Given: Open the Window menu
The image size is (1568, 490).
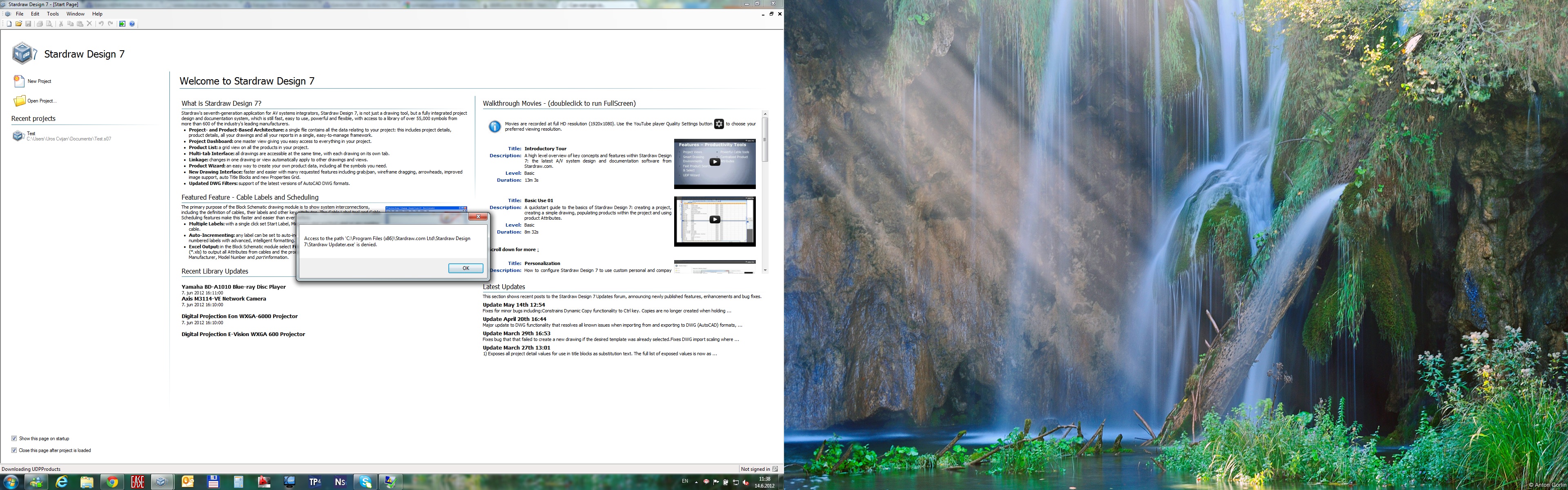Looking at the screenshot, I should 76,13.
